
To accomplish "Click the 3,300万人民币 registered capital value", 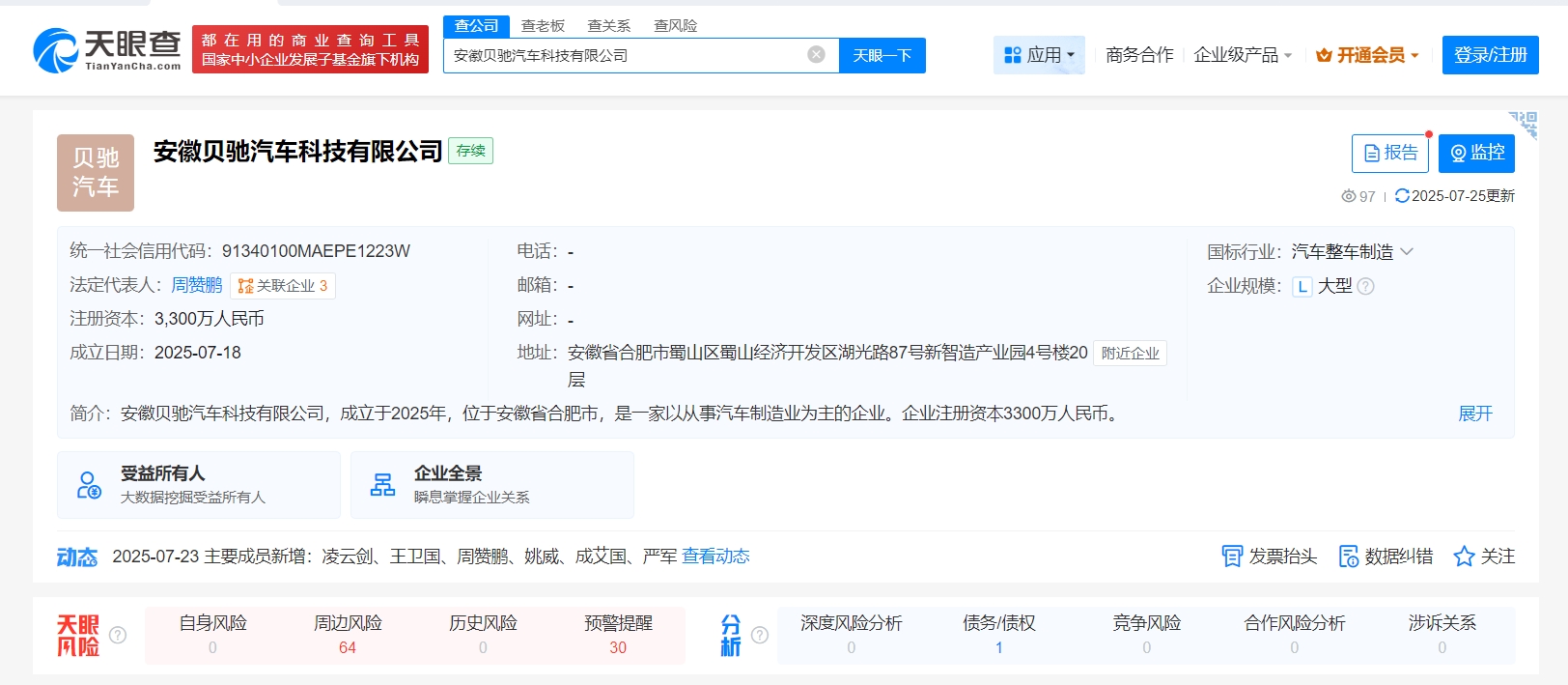I will pyautogui.click(x=210, y=319).
